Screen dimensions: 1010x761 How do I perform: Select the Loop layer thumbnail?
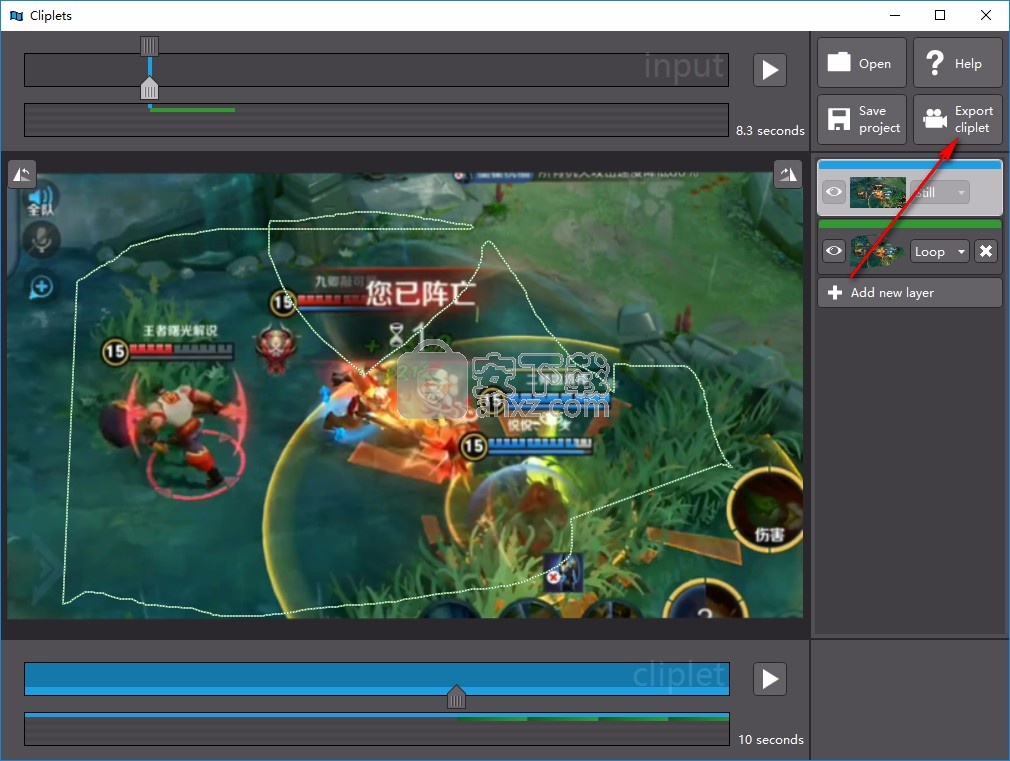877,251
